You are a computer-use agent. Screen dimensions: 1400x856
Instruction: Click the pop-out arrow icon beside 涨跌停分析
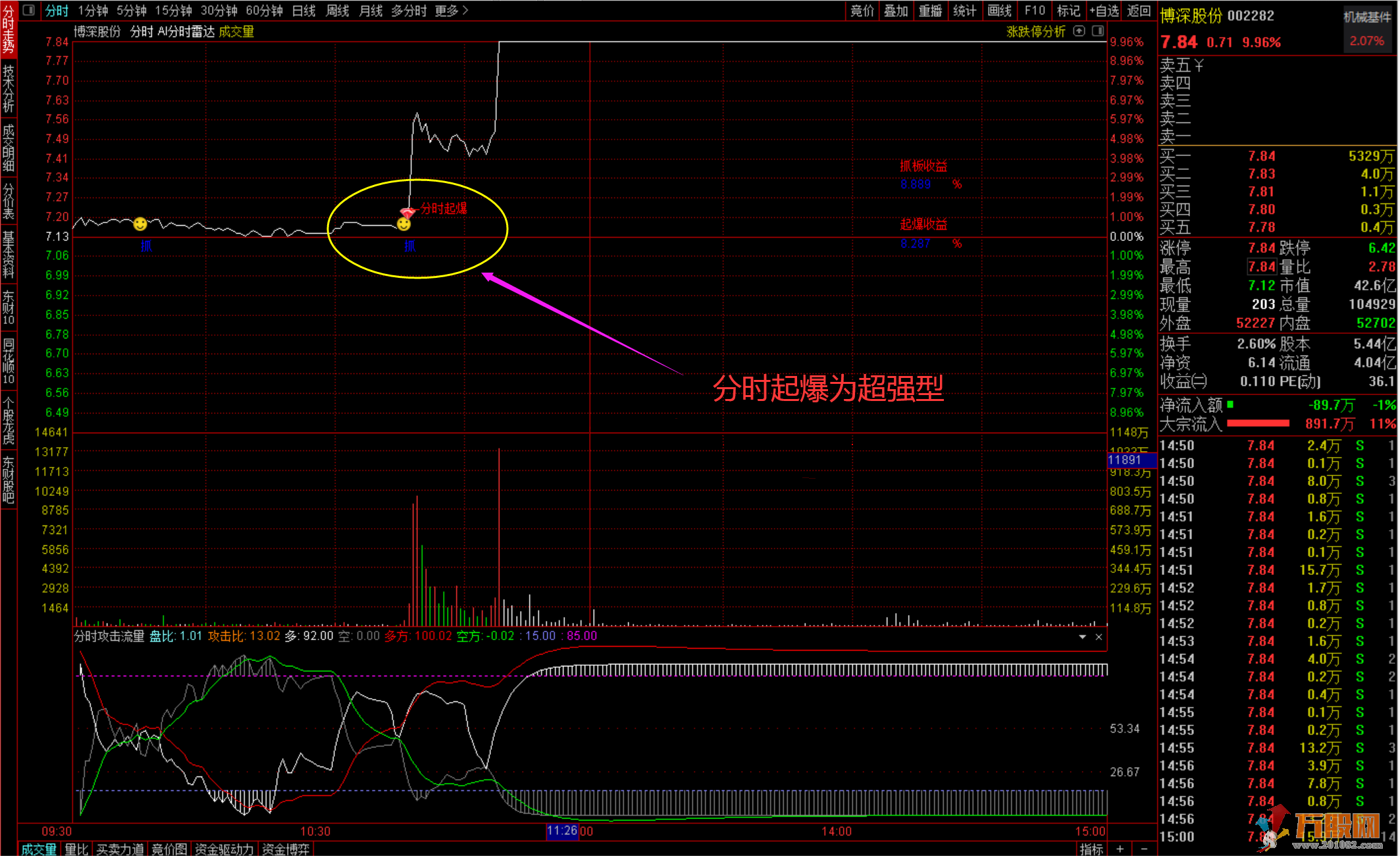[1079, 31]
